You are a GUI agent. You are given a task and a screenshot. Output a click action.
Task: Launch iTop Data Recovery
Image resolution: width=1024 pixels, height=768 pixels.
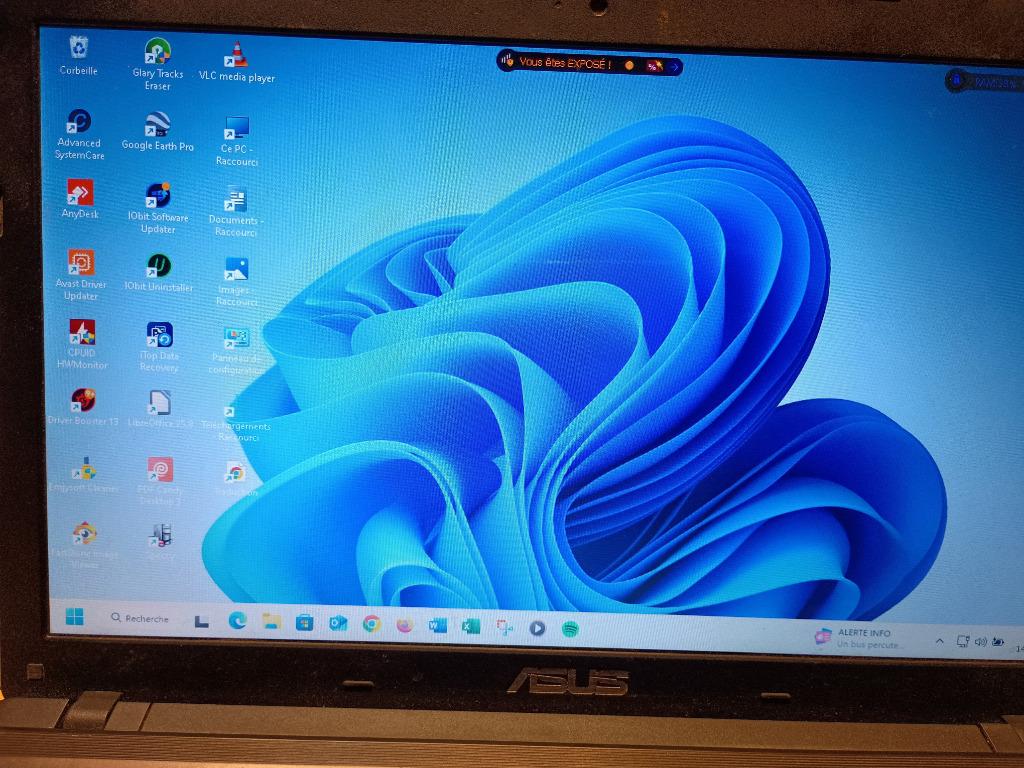[160, 335]
